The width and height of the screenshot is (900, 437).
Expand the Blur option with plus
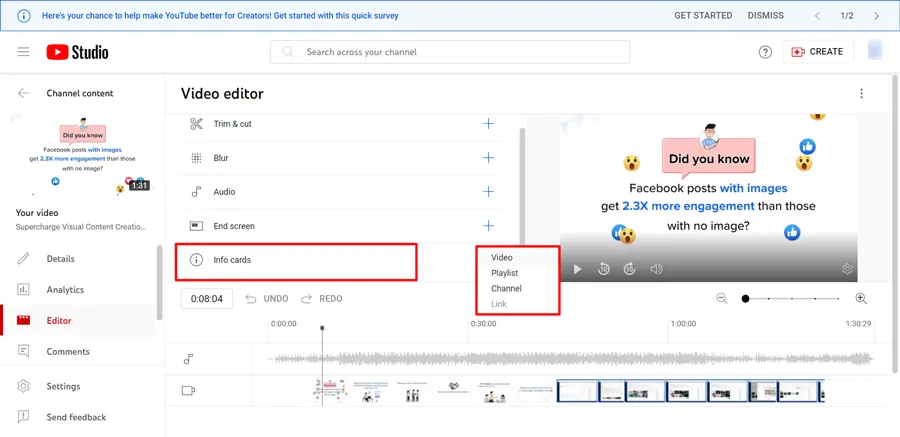488,158
